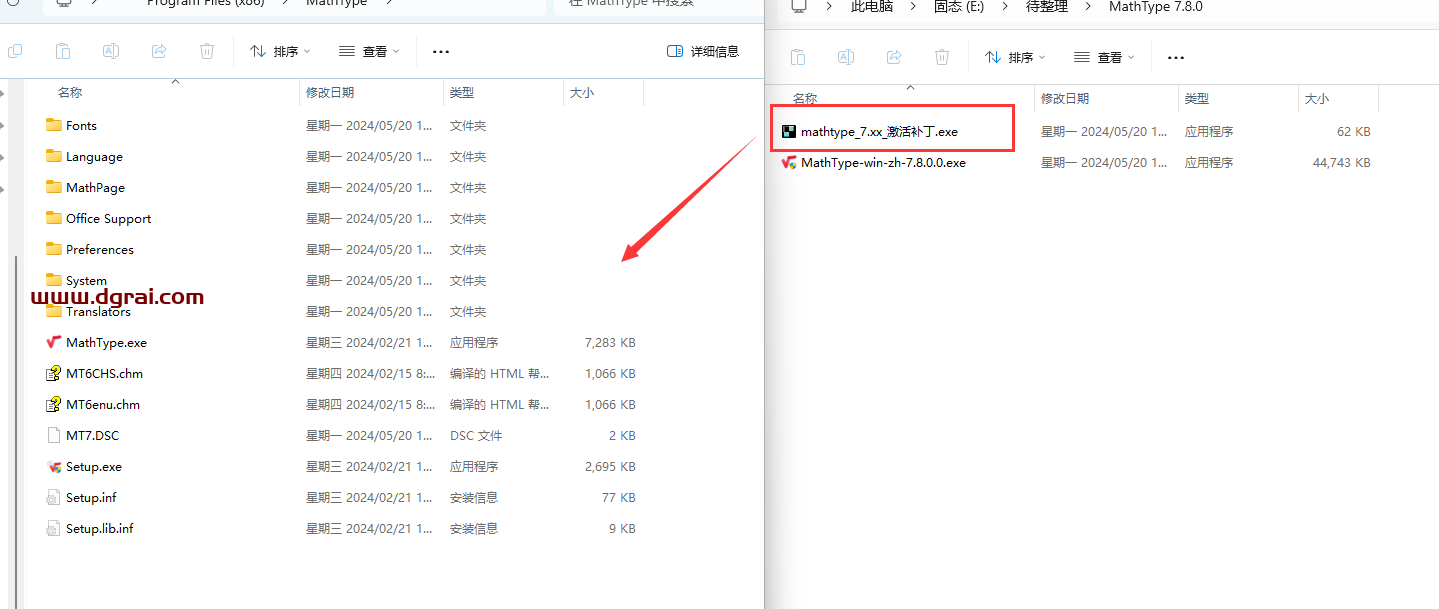Image resolution: width=1439 pixels, height=609 pixels.
Task: Sort right window by 修改日期 column
Action: coord(1065,98)
